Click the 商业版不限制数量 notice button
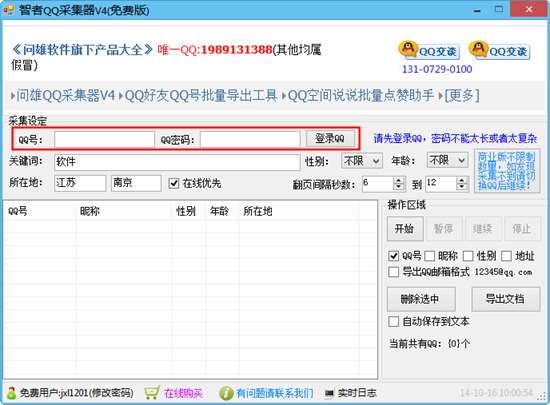 coord(507,171)
